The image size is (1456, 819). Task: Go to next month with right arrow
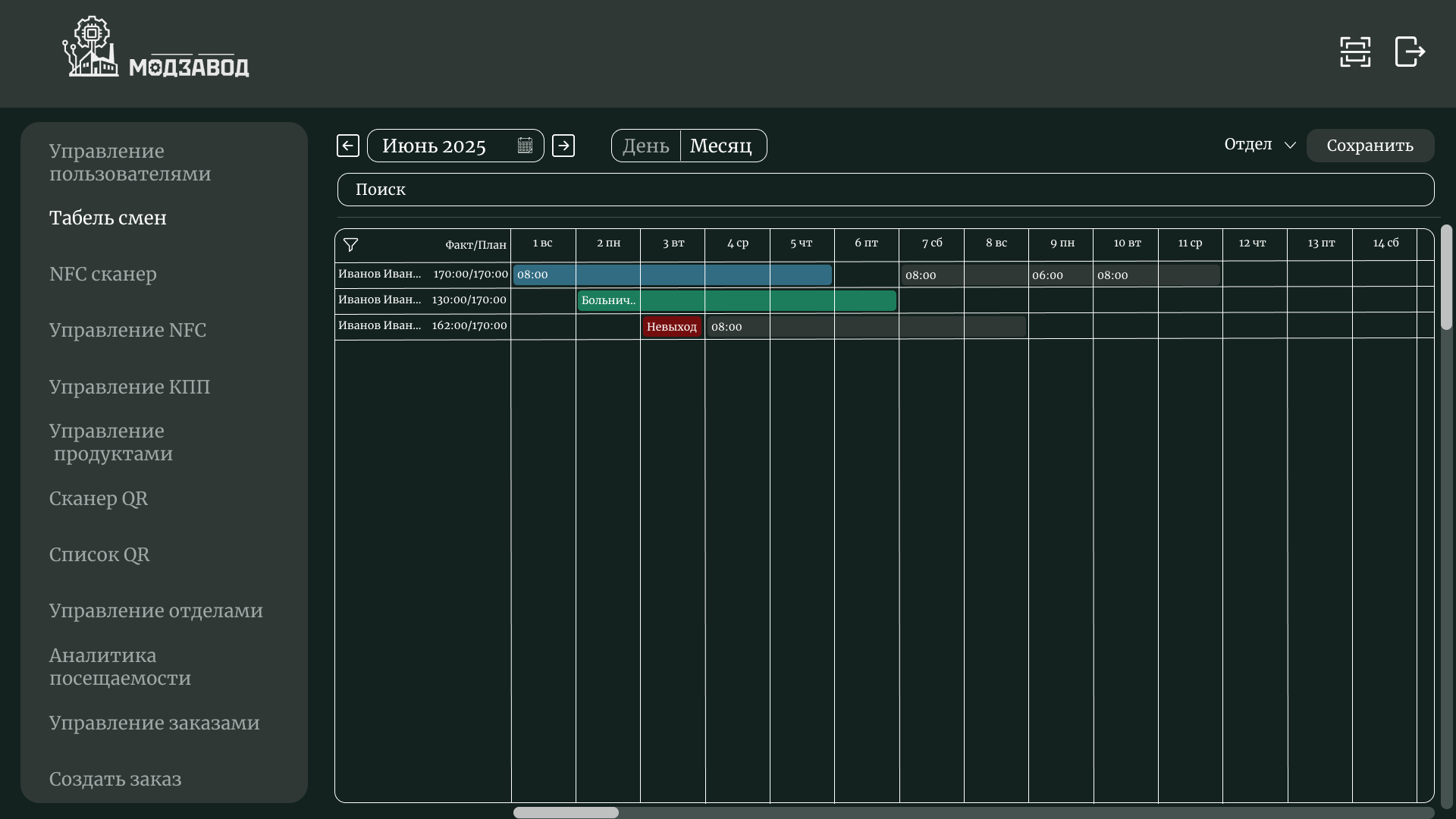[563, 146]
